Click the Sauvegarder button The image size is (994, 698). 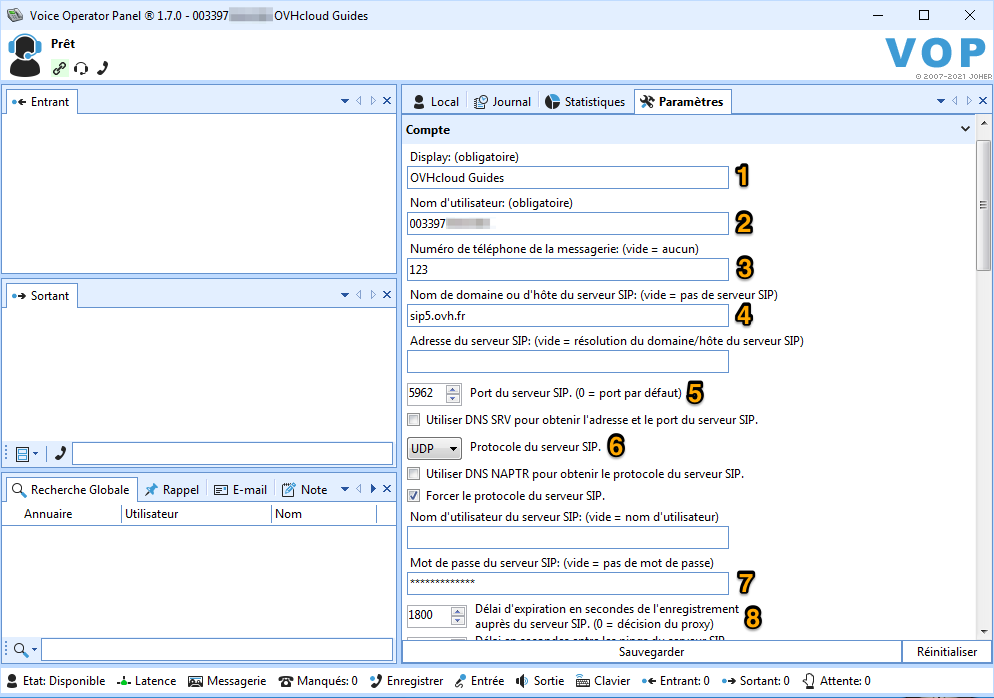[x=651, y=651]
